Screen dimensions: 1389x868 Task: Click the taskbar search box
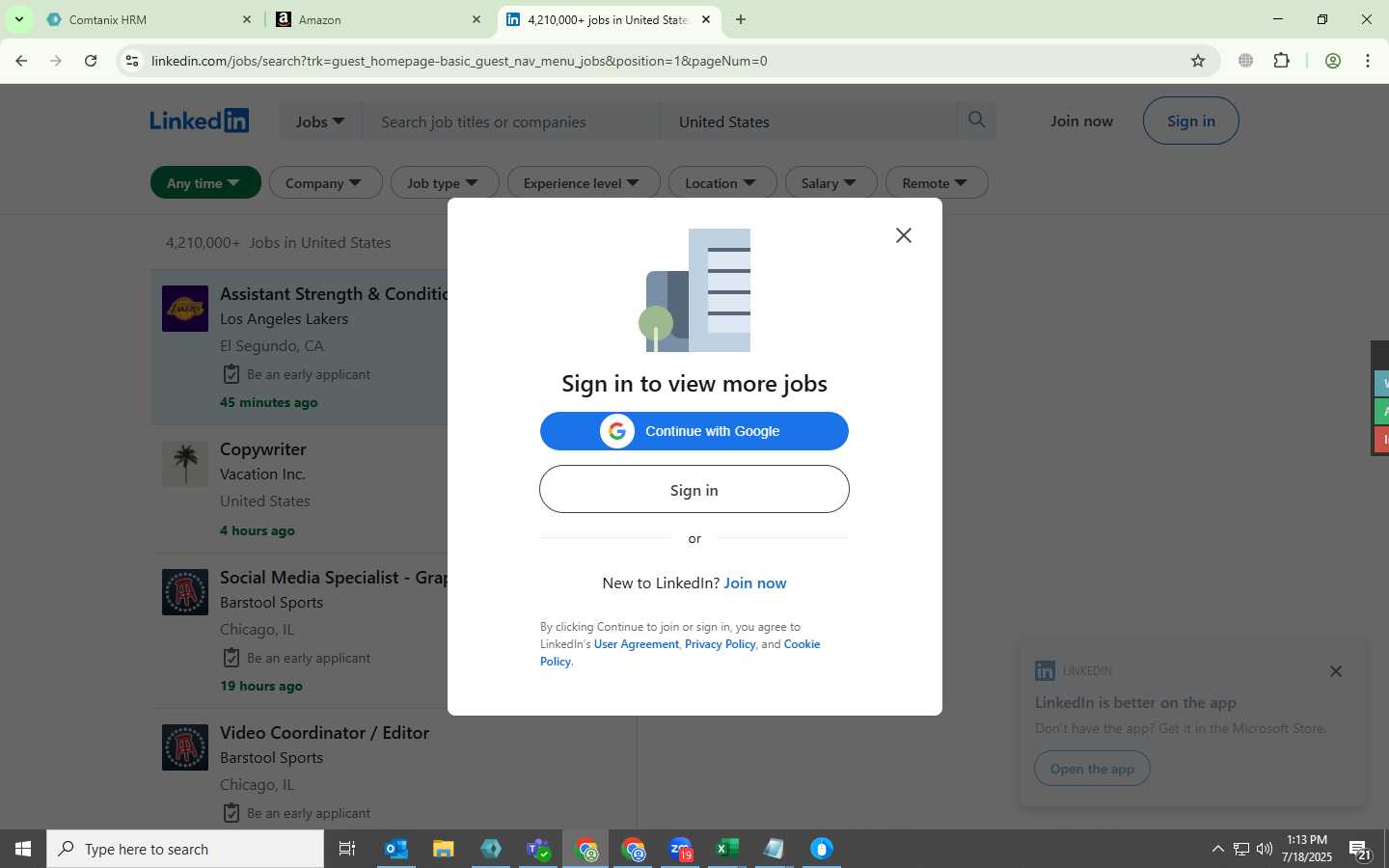pos(185,849)
